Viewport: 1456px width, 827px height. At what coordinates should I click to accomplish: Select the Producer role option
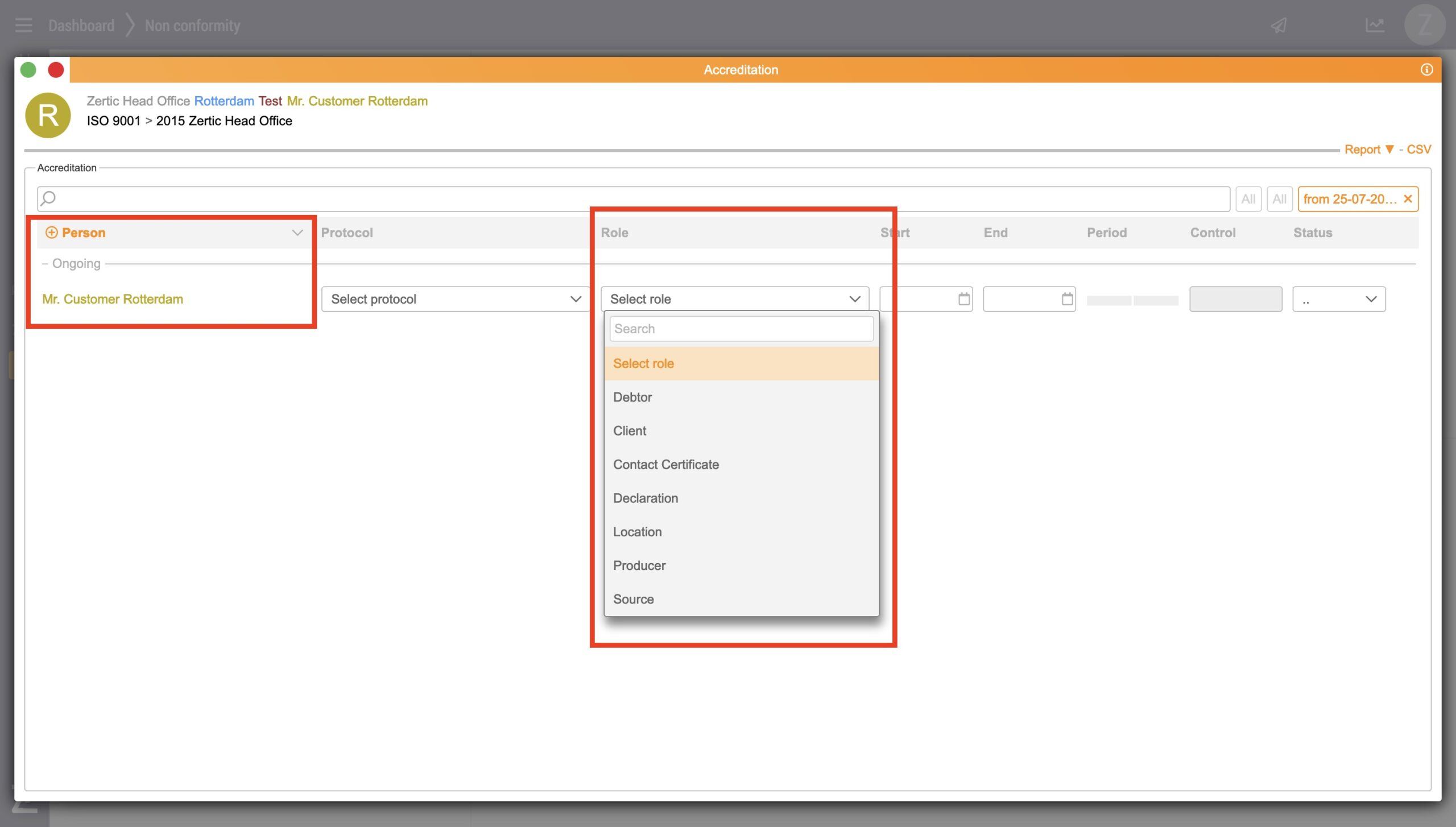[639, 565]
